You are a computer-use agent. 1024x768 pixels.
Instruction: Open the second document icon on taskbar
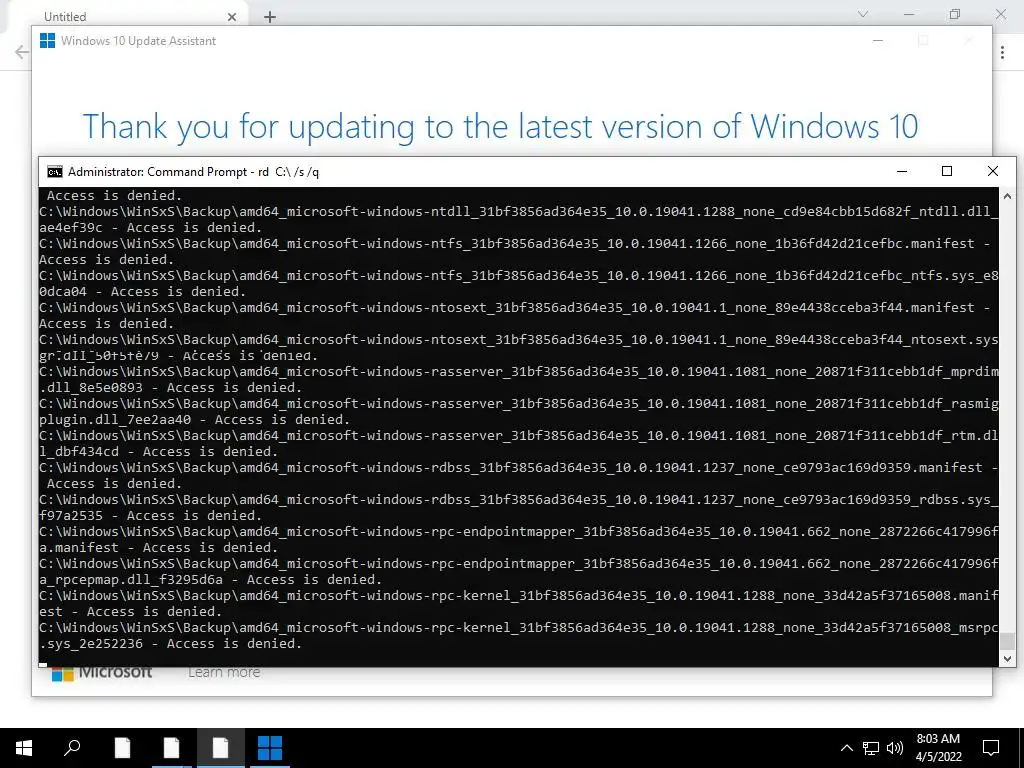coord(171,748)
